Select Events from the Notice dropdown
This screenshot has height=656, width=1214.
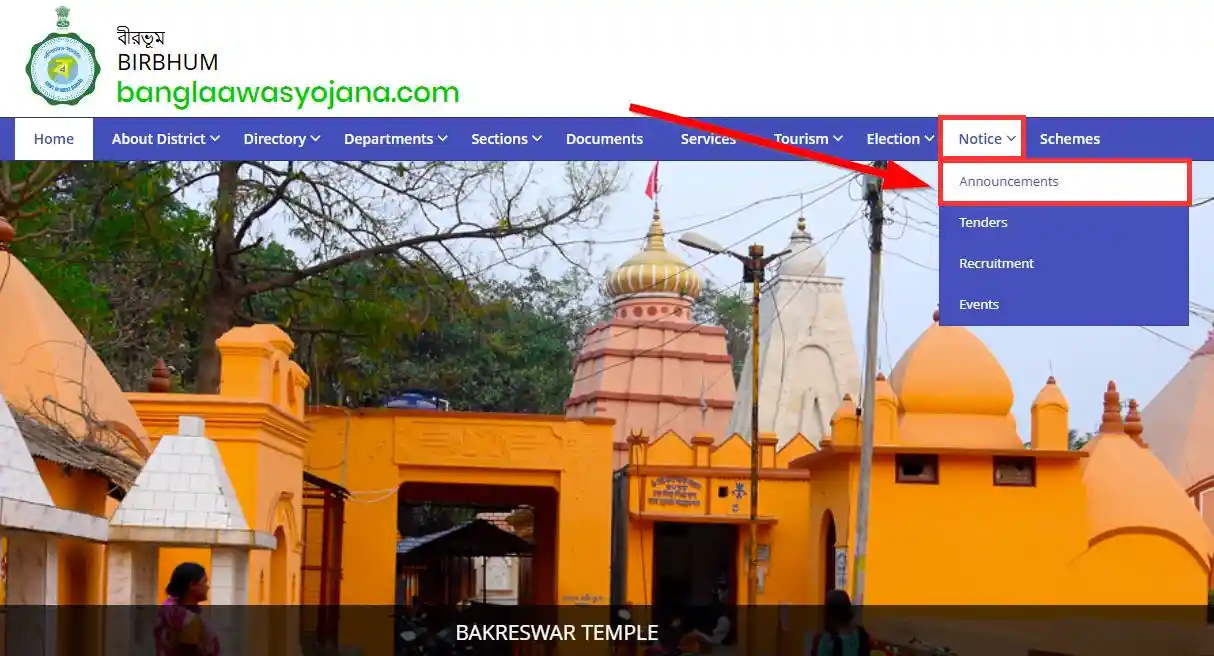[x=978, y=304]
